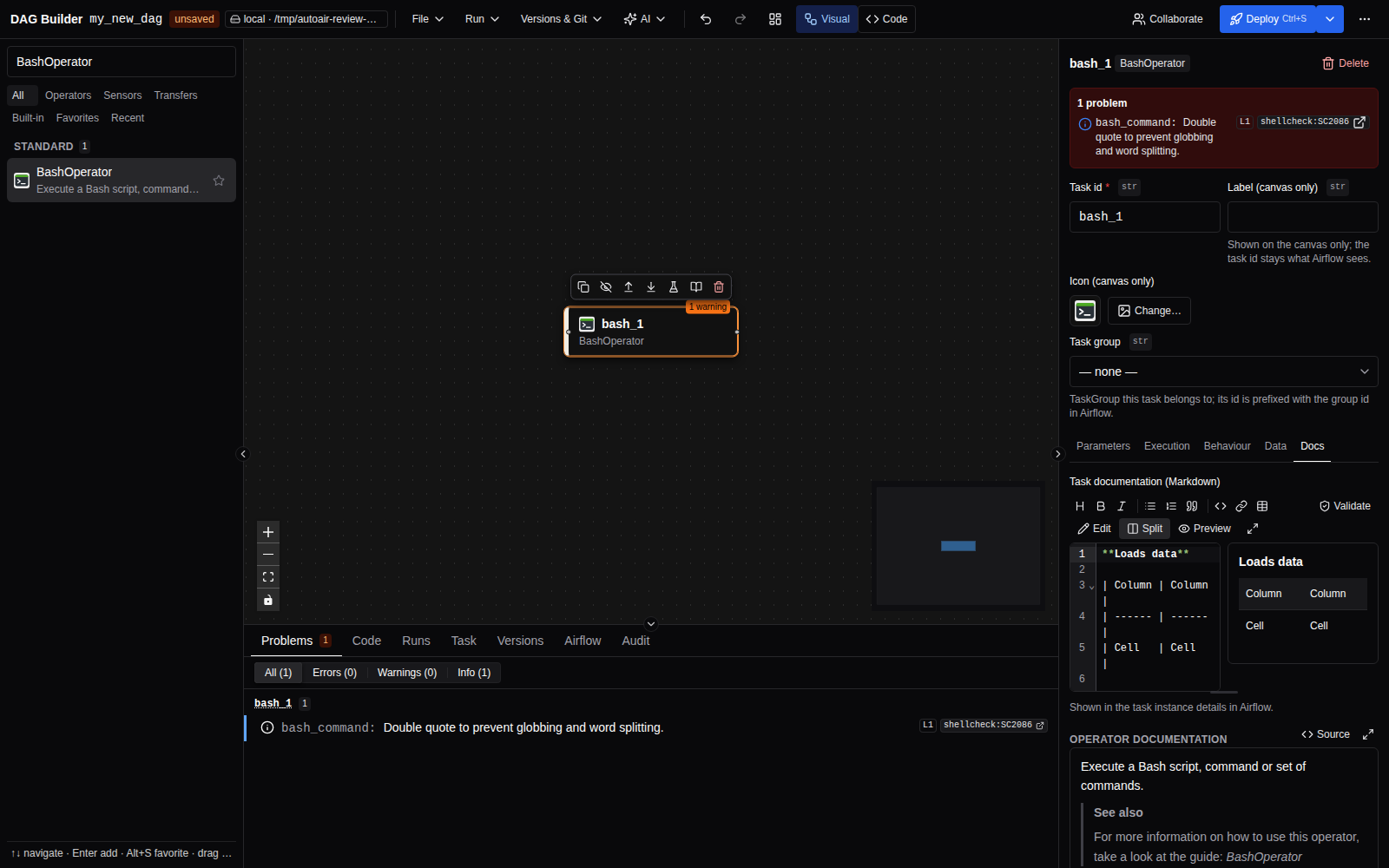Delete the bash_1 task

(x=1346, y=63)
